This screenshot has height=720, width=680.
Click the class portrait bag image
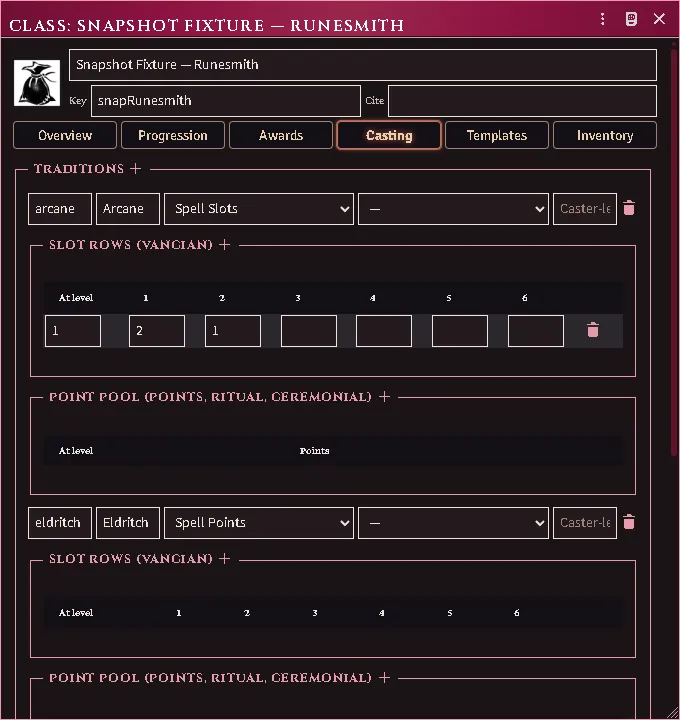pos(37,83)
